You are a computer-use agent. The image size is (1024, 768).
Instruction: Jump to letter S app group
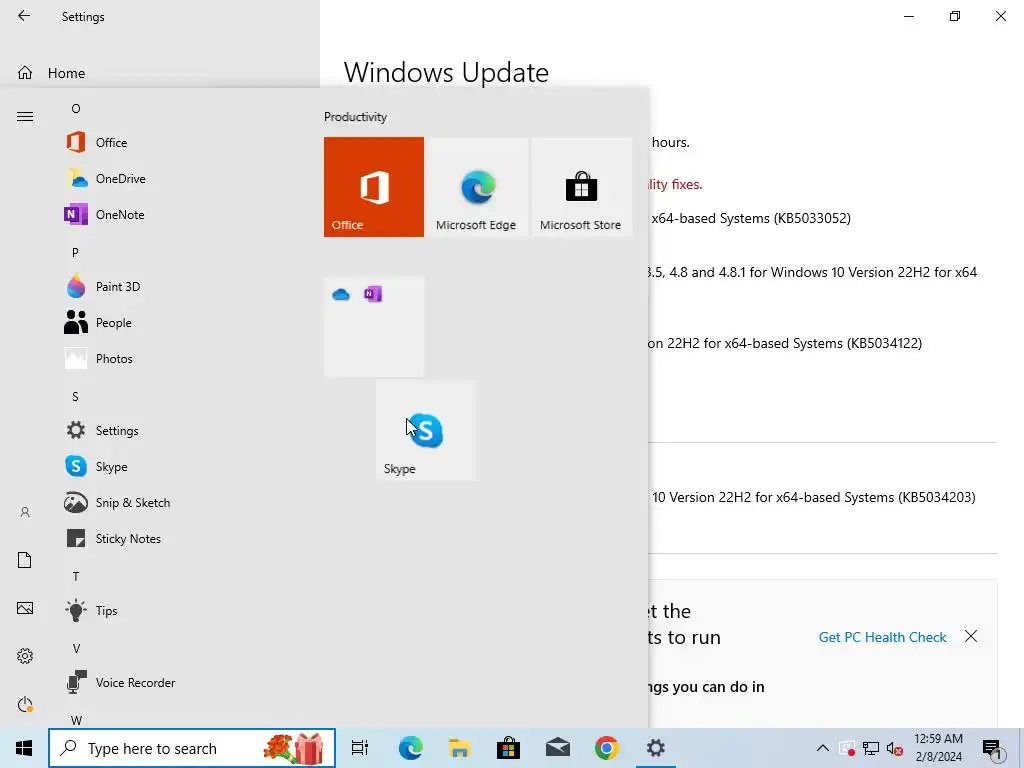[75, 396]
